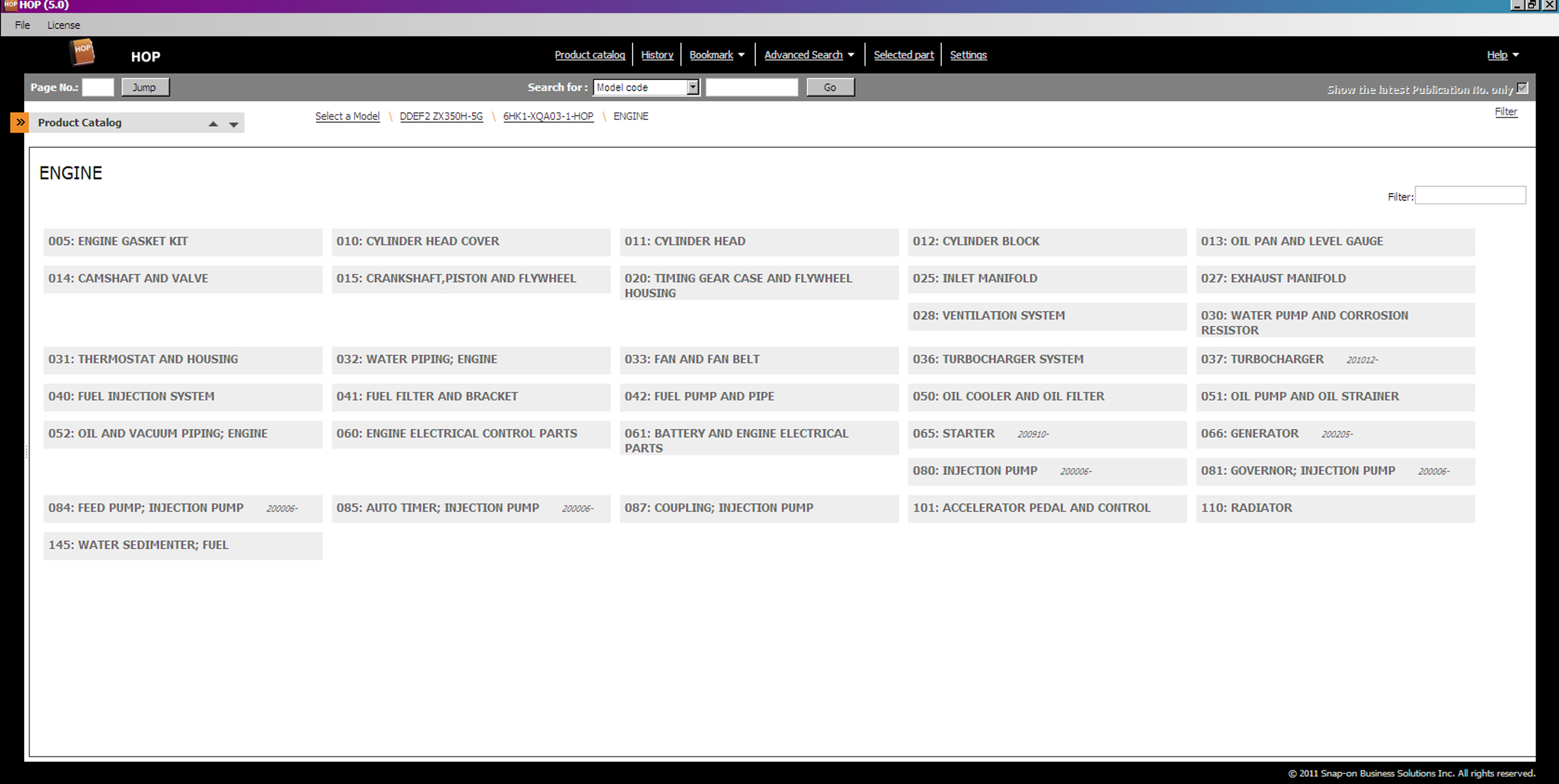Click the Product Catalog up arrow icon
This screenshot has width=1559, height=784.
pyautogui.click(x=213, y=124)
